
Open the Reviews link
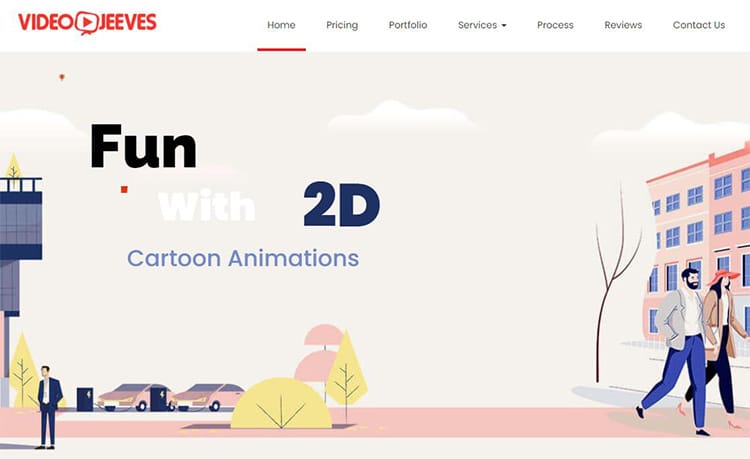[623, 25]
